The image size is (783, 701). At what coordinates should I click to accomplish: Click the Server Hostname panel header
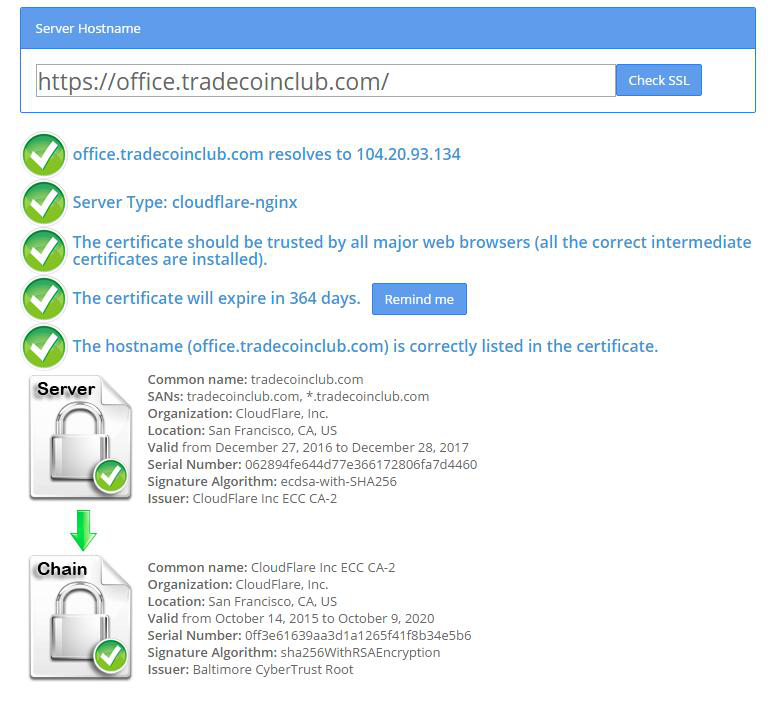pyautogui.click(x=388, y=28)
